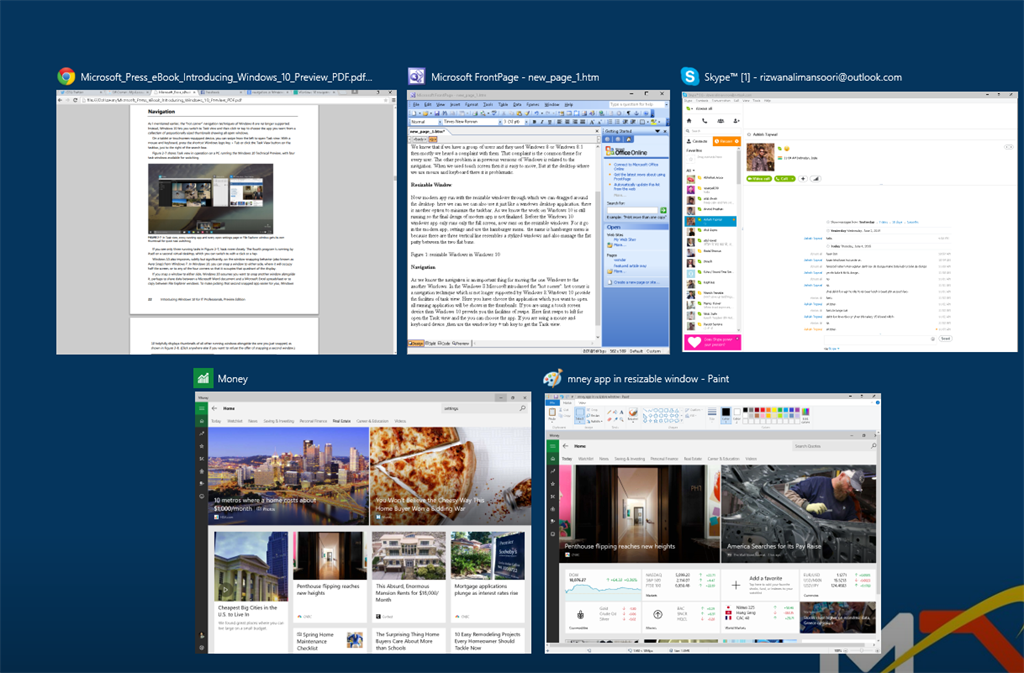Click the settings gear at the Money sidebar bottom
The height and width of the screenshot is (673, 1024).
click(202, 648)
